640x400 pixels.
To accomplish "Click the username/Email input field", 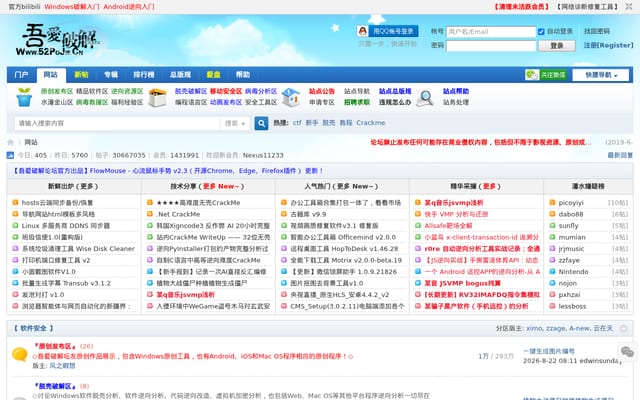I will click(491, 31).
